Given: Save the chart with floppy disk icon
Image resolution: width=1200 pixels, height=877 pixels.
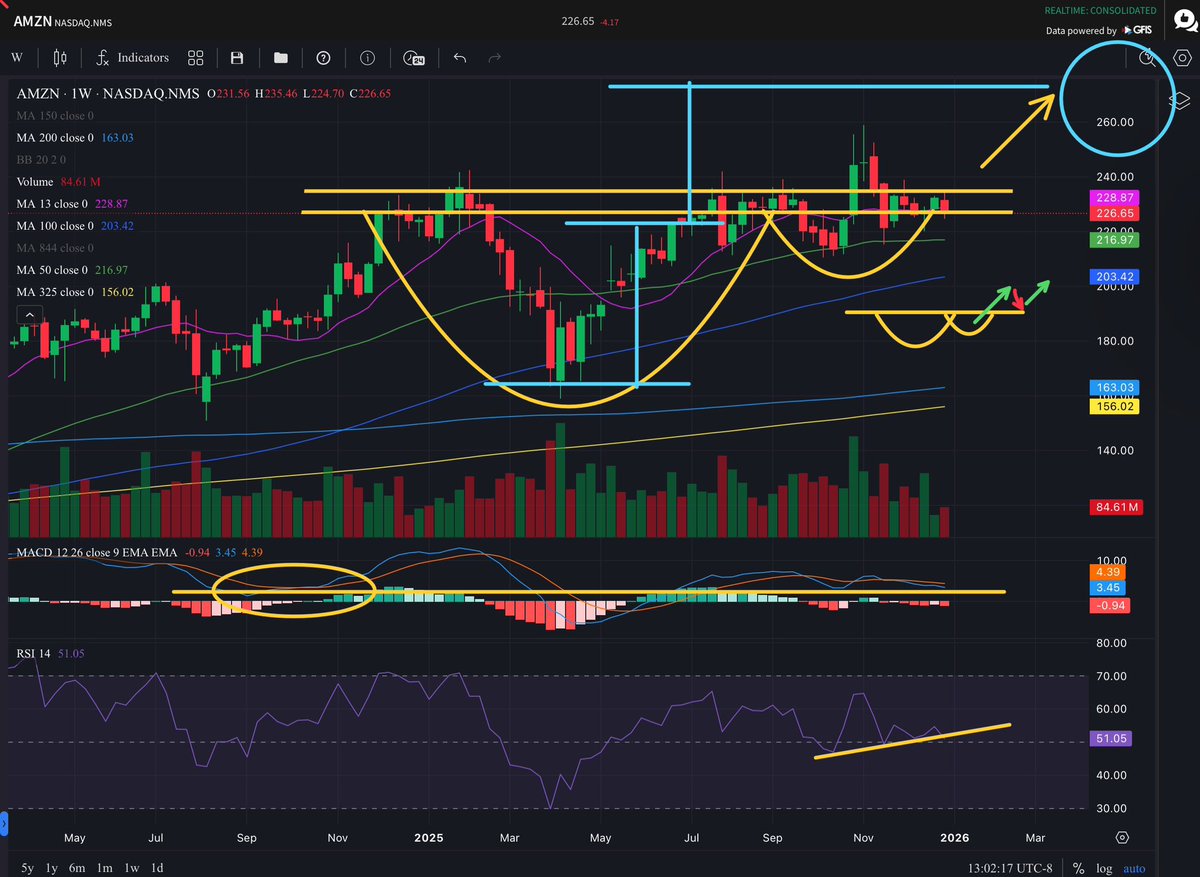Looking at the screenshot, I should (x=237, y=58).
